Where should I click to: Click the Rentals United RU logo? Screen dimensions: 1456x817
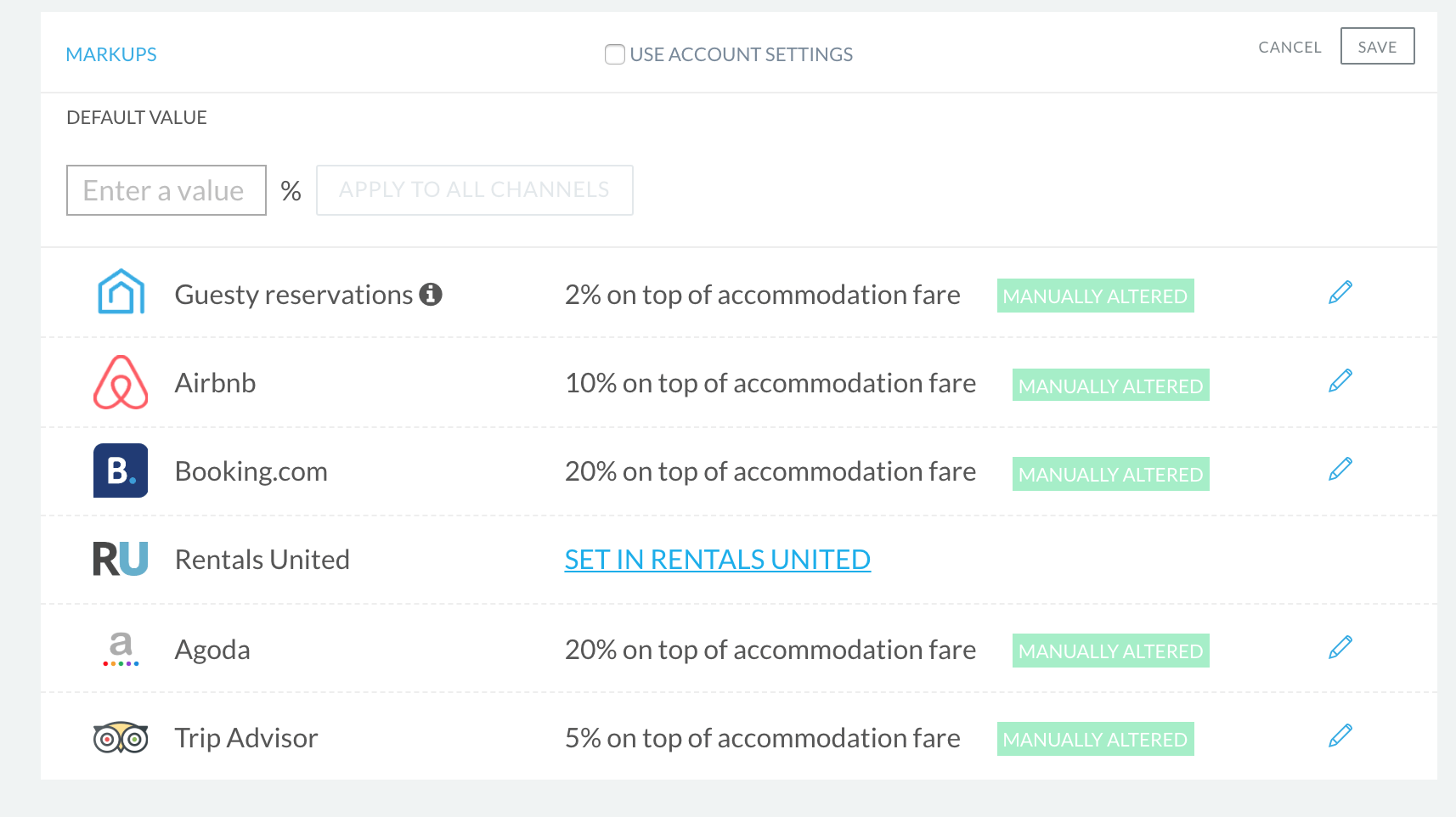[x=121, y=559]
